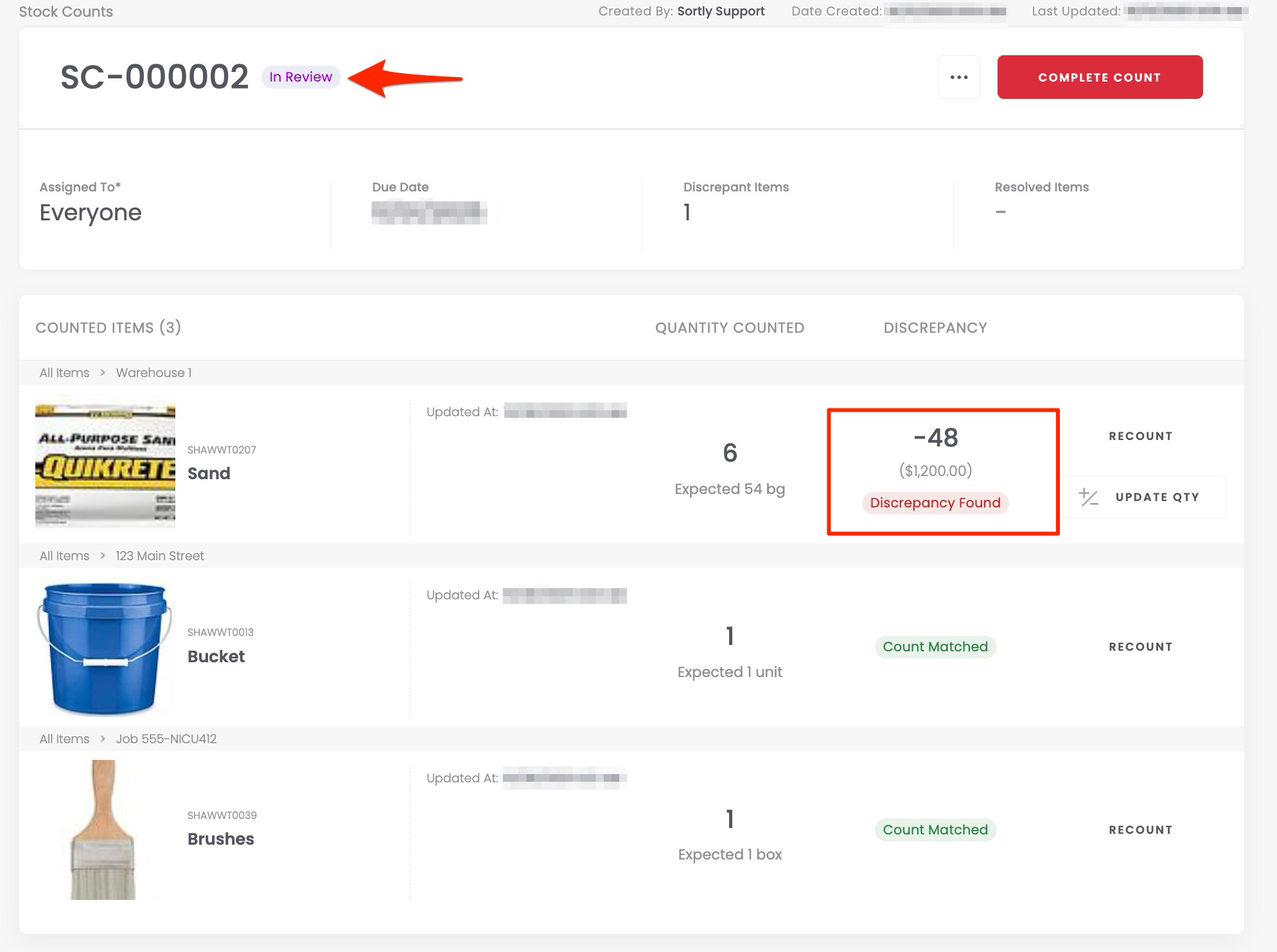Click Recount for the Sand item
The image size is (1277, 952).
(x=1140, y=436)
